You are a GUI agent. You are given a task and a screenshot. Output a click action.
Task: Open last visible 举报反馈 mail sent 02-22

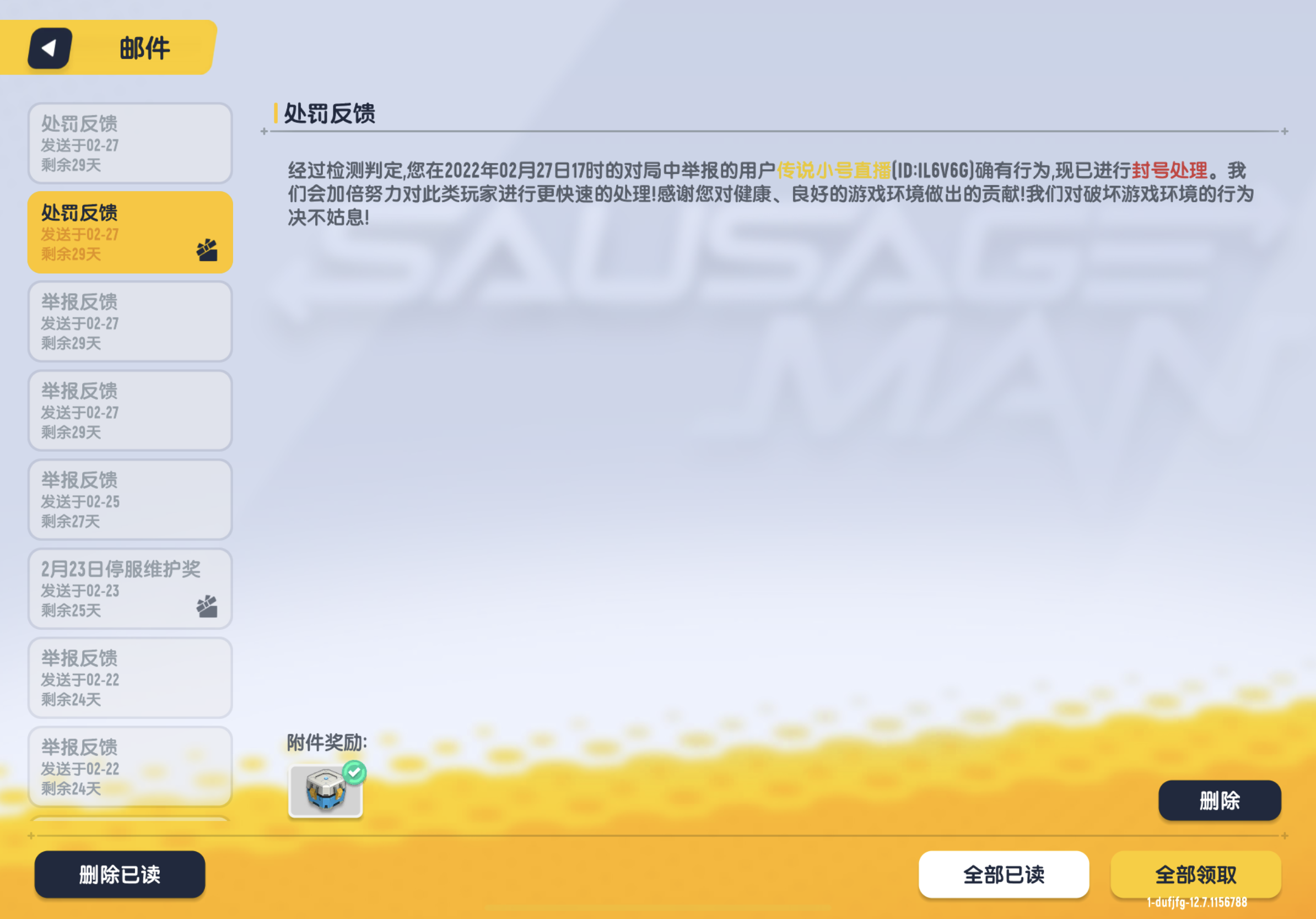pyautogui.click(x=130, y=766)
